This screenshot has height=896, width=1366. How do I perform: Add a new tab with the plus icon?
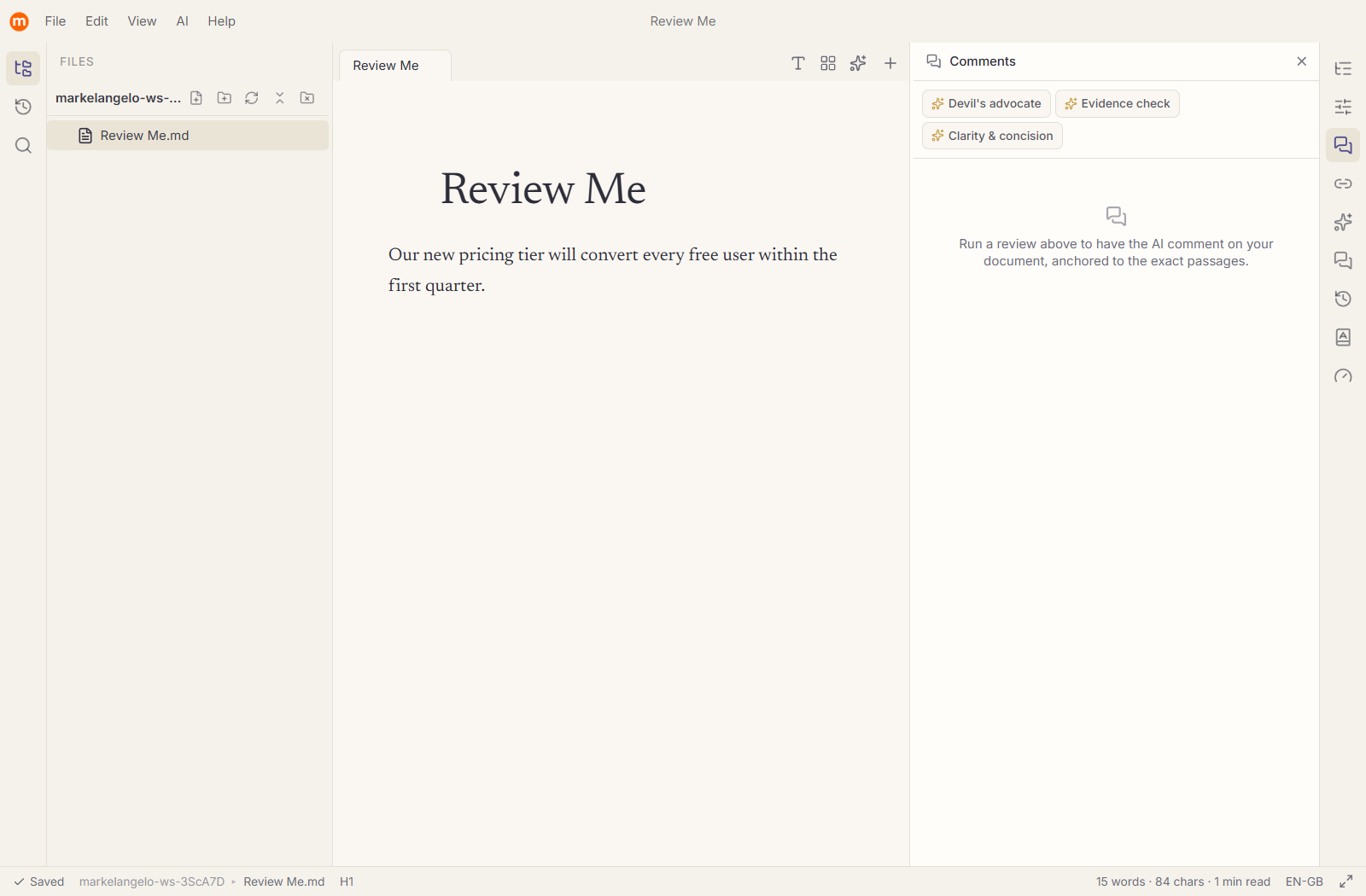point(890,63)
